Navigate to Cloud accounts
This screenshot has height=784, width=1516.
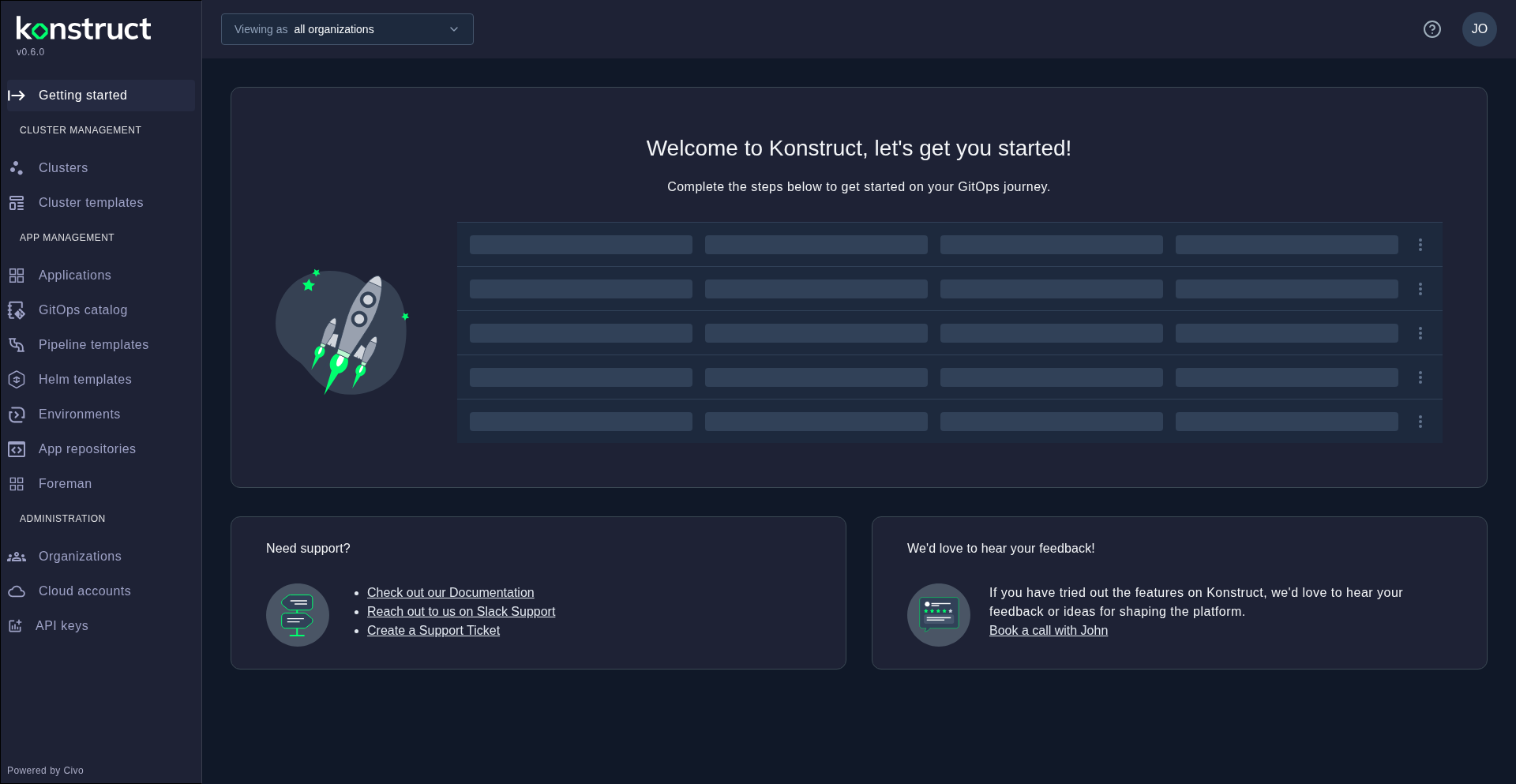[x=101, y=591]
